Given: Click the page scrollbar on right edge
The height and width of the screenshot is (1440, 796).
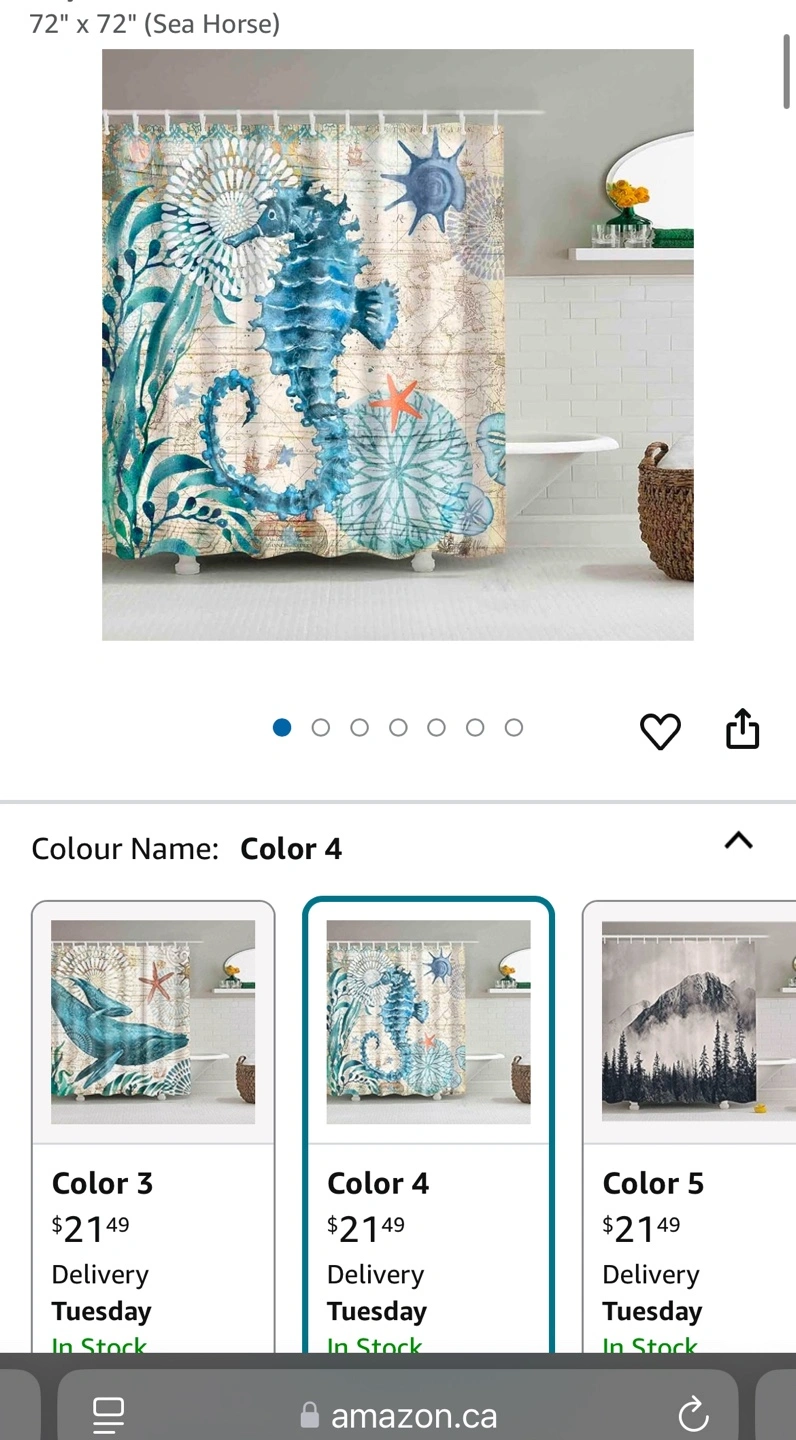Looking at the screenshot, I should (x=787, y=70).
